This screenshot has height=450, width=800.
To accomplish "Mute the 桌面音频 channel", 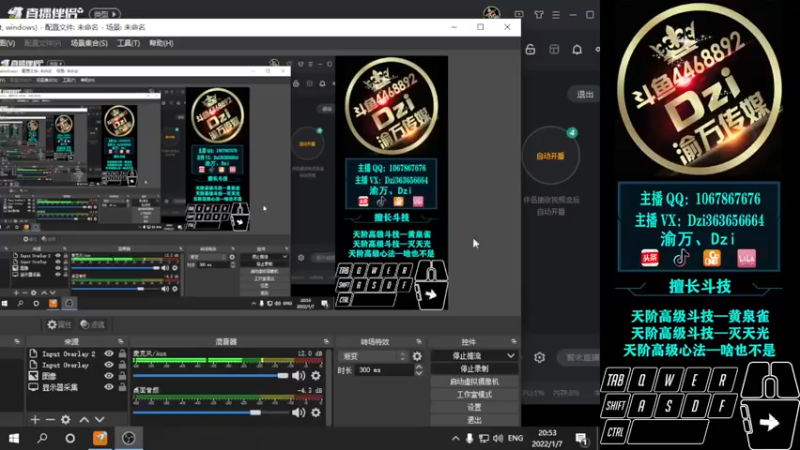I will click(x=298, y=412).
